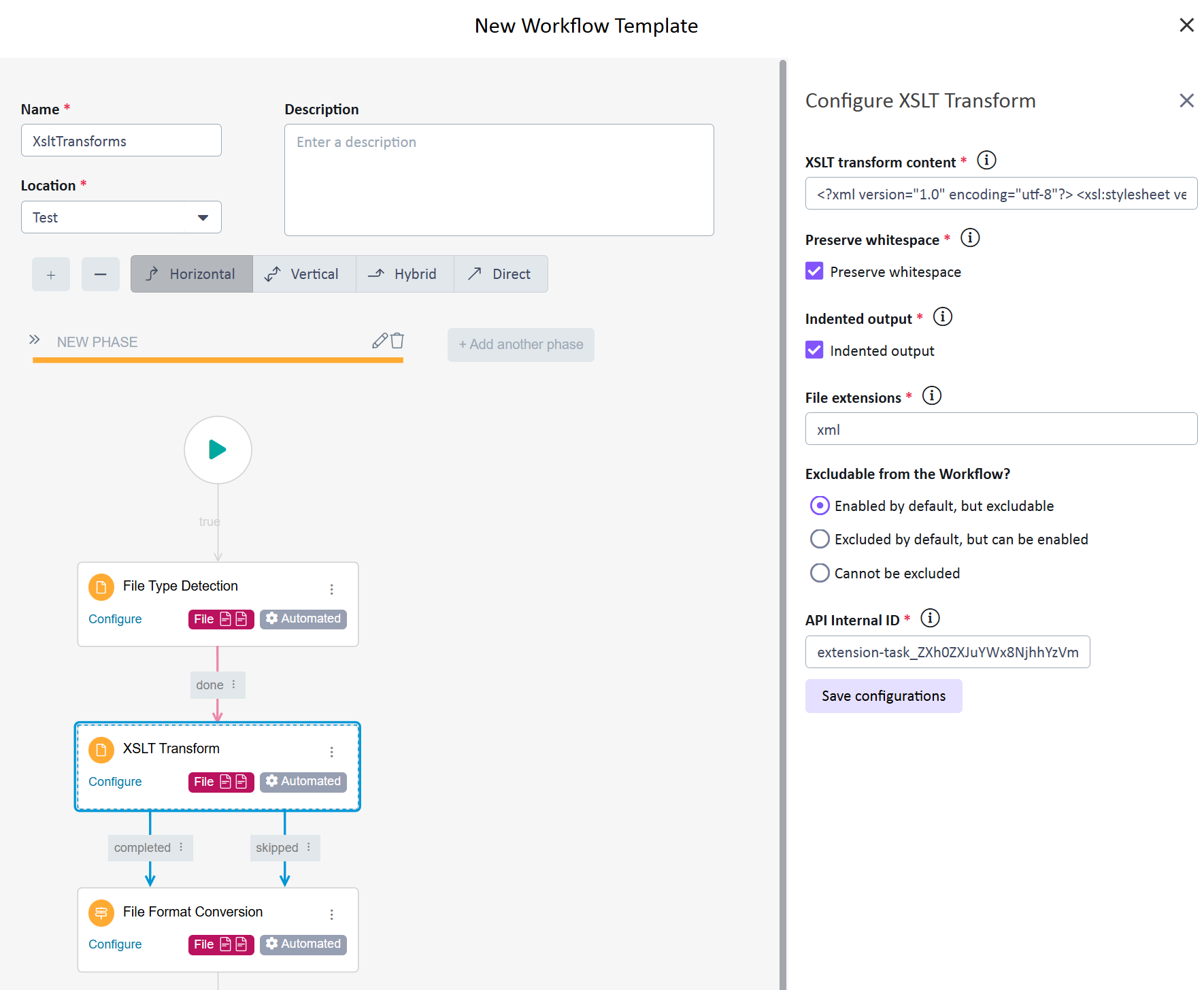1204x990 pixels.
Task: Click the File extensions info icon
Action: click(931, 395)
